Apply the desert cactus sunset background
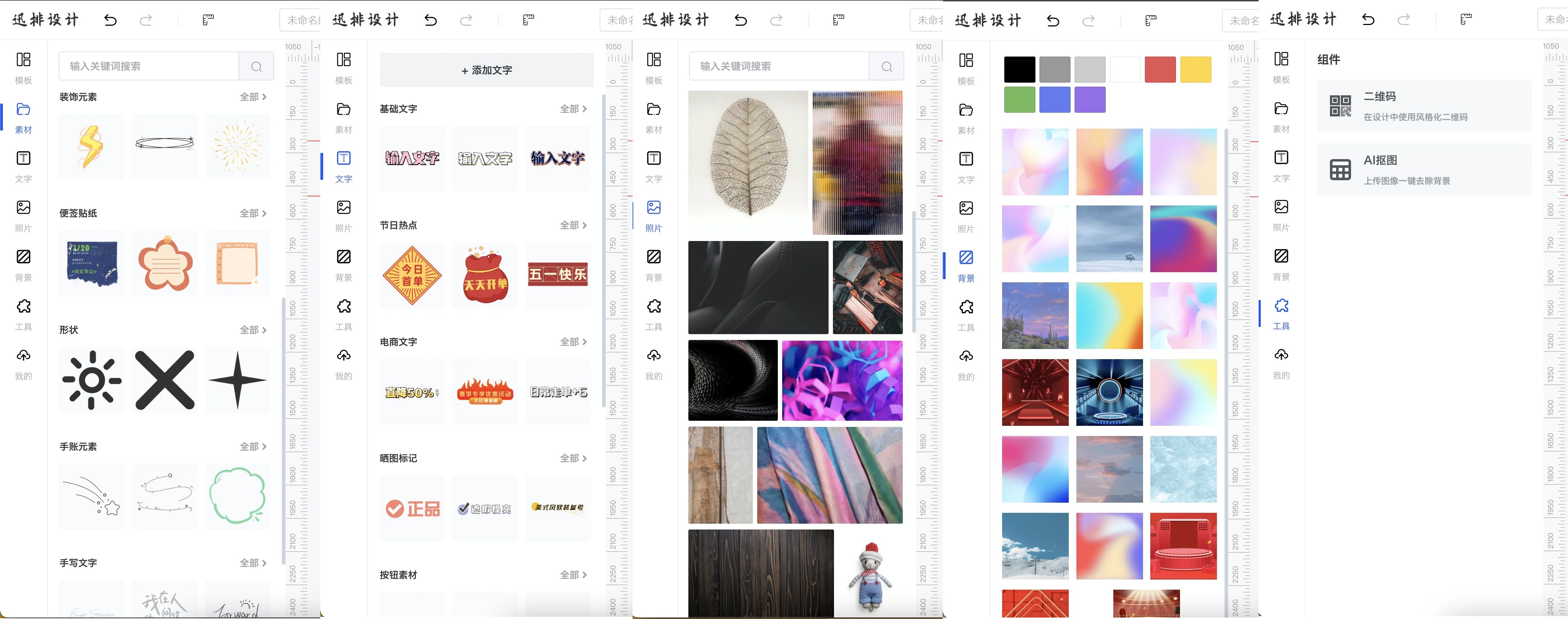 [x=1035, y=315]
